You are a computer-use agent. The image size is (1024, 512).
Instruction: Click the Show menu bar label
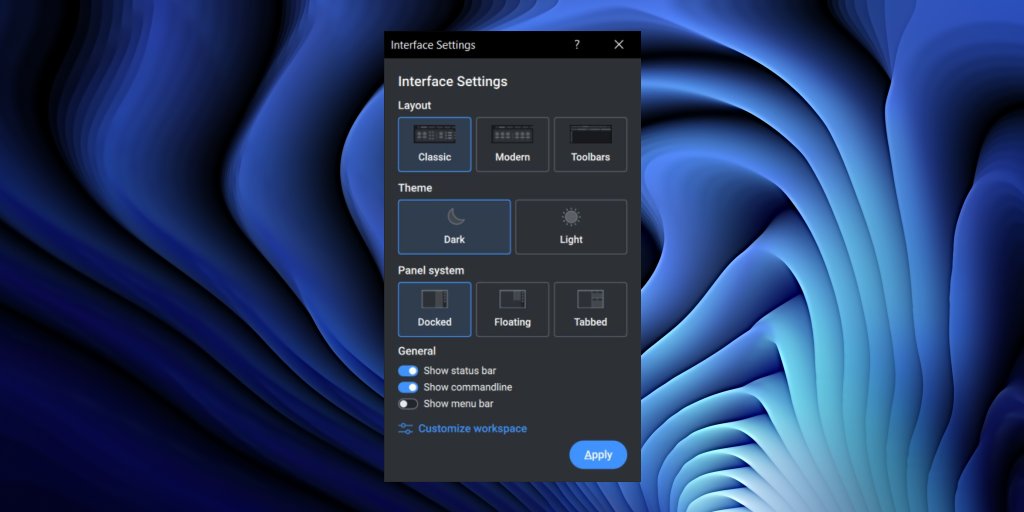(x=458, y=404)
